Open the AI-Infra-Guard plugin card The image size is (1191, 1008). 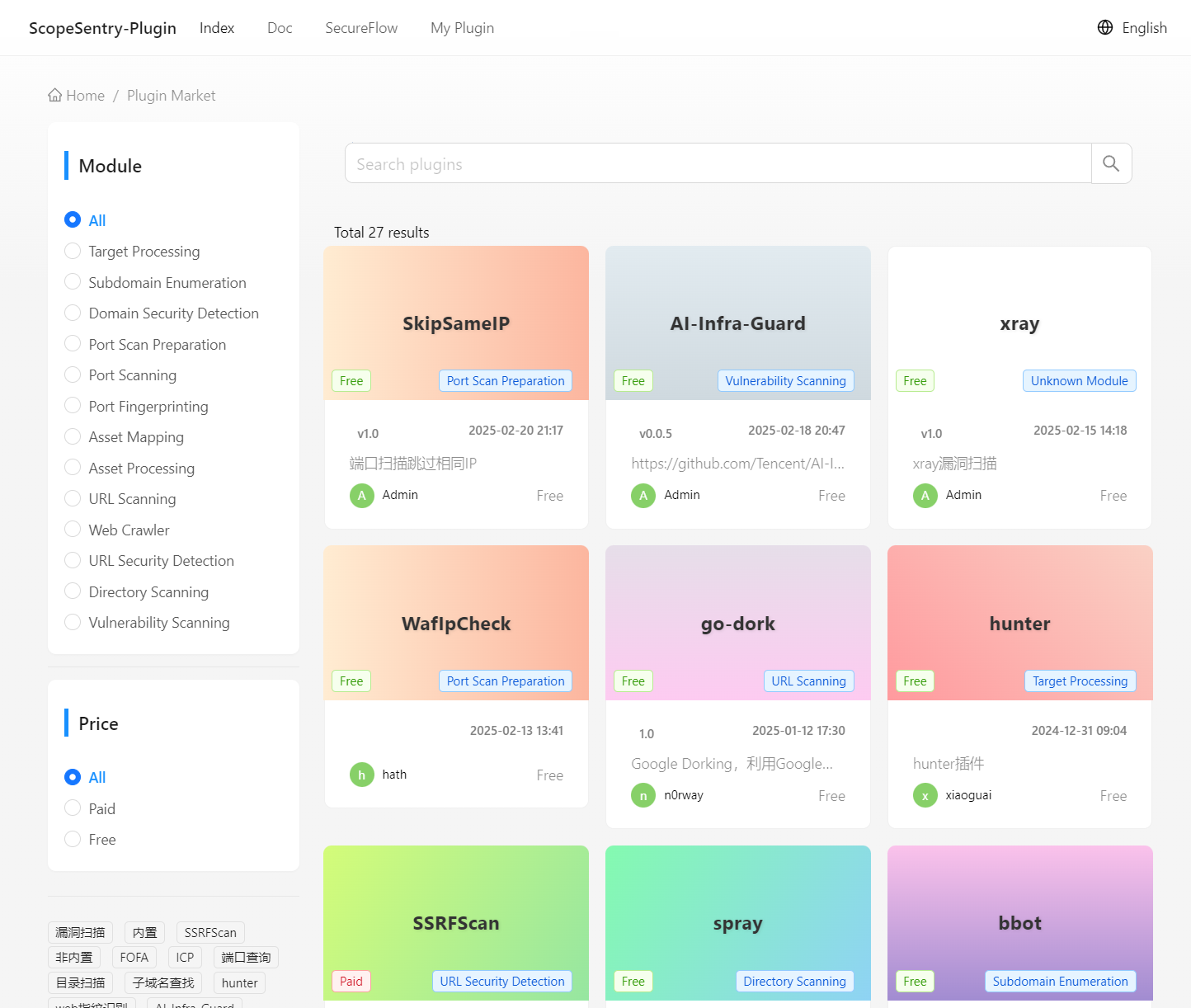pos(738,387)
